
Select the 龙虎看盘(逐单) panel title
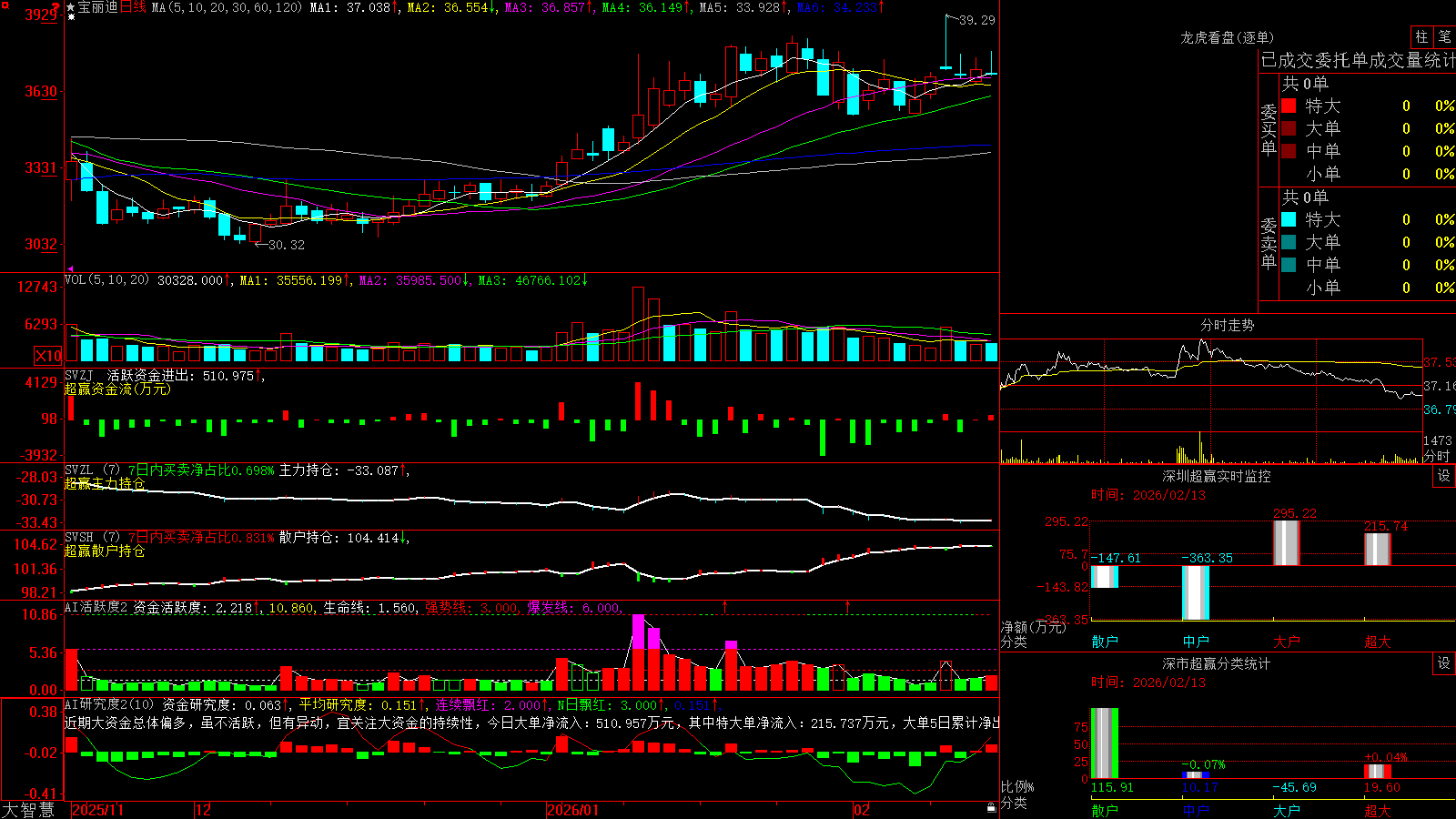click(1227, 37)
